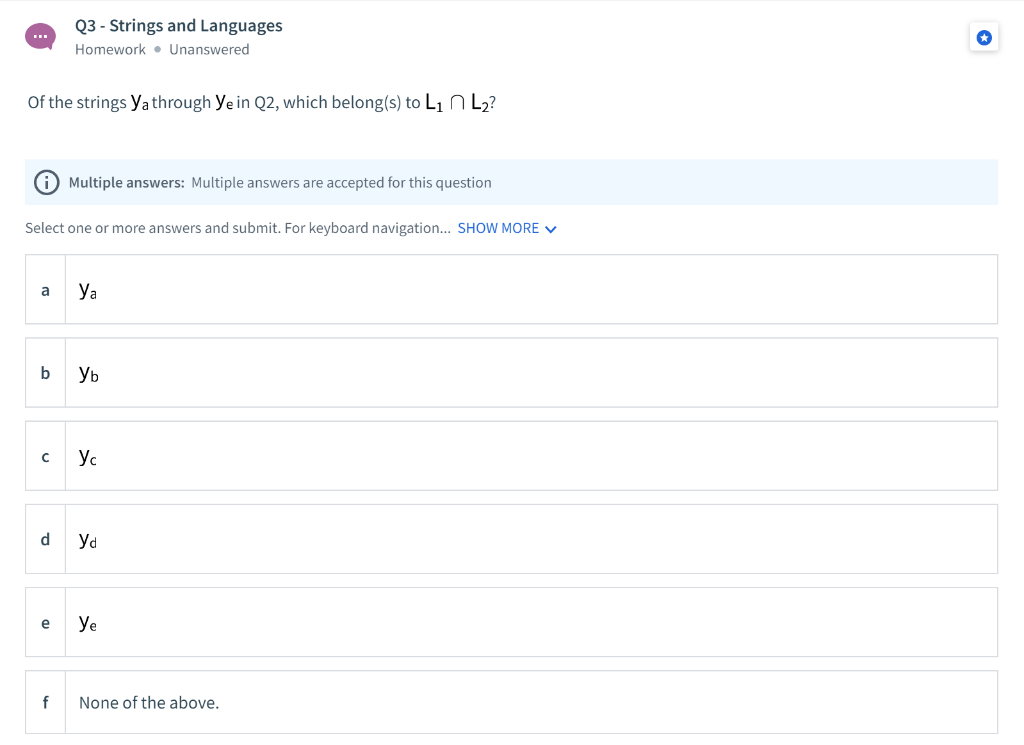Image resolution: width=1024 pixels, height=745 pixels.
Task: Select answer option yc
Action: [x=511, y=456]
